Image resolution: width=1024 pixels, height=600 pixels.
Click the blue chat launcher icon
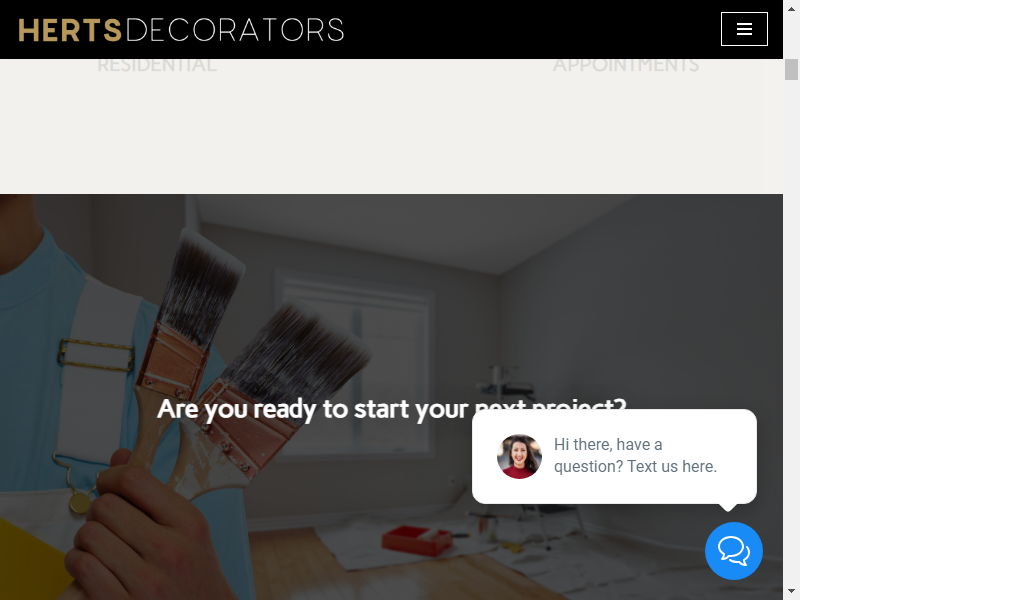point(733,551)
